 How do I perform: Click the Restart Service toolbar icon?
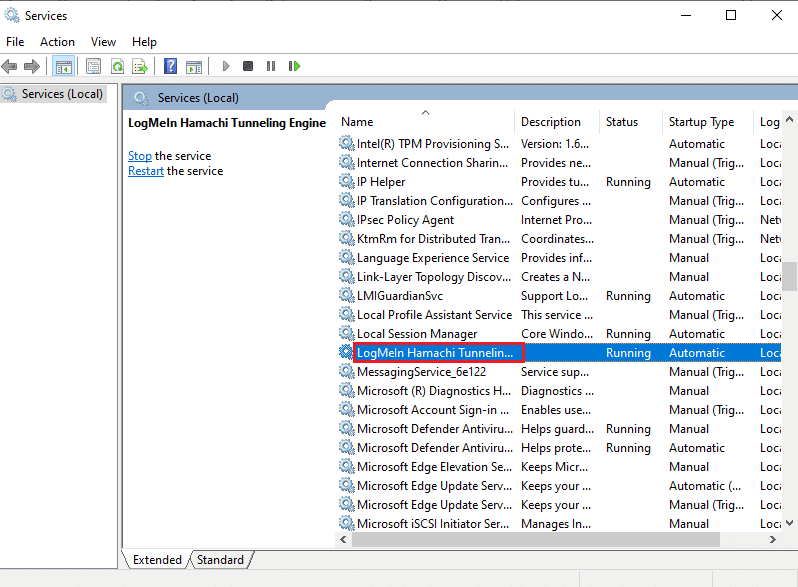[x=294, y=66]
